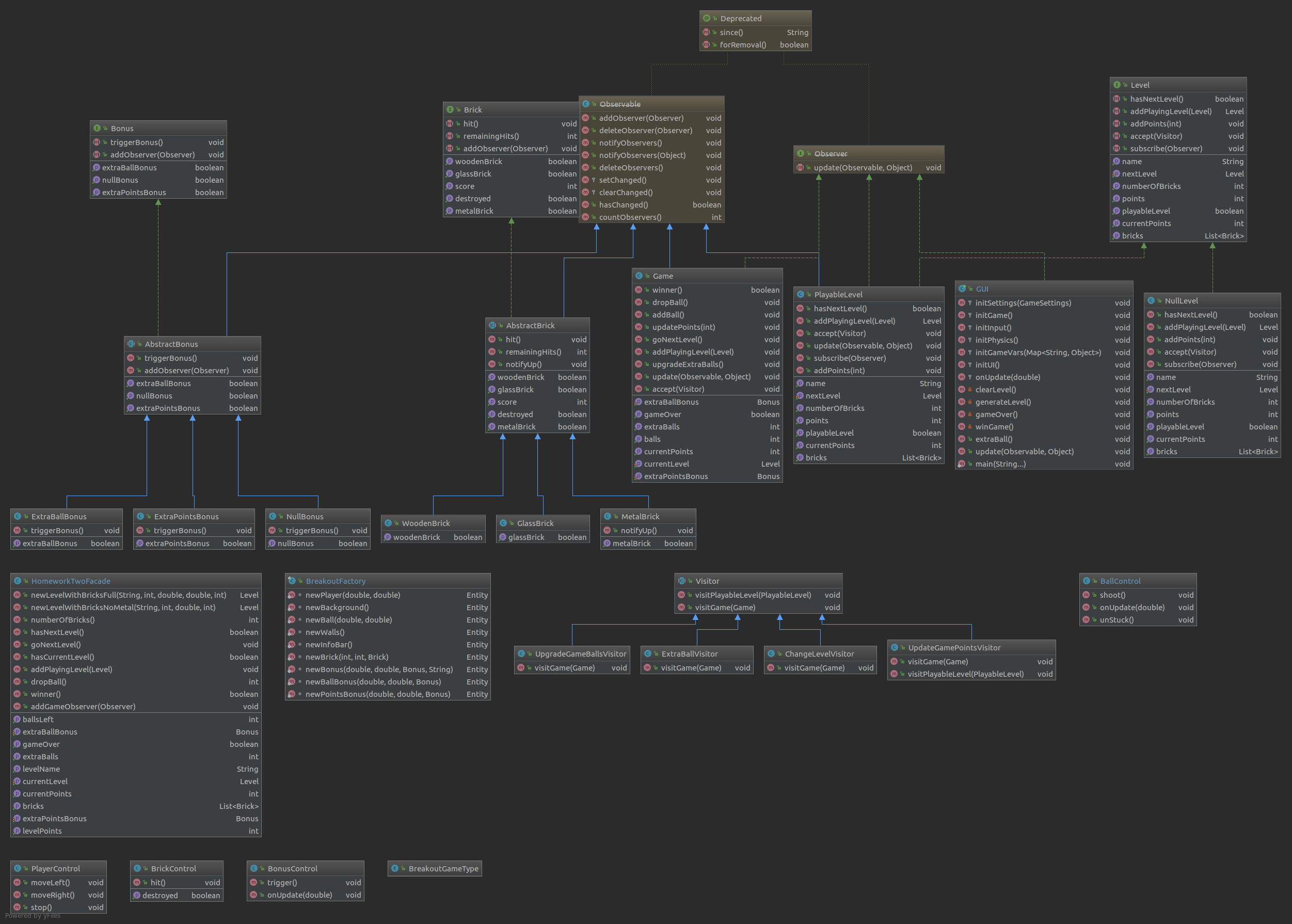Click the moveLeft() method in PlayerControl
The width and height of the screenshot is (1292, 924).
pyautogui.click(x=50, y=883)
